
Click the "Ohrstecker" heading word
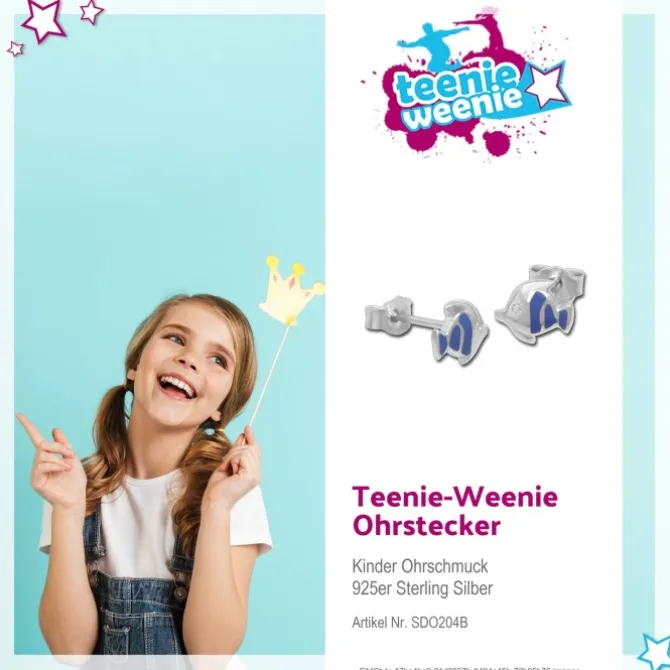coord(426,526)
